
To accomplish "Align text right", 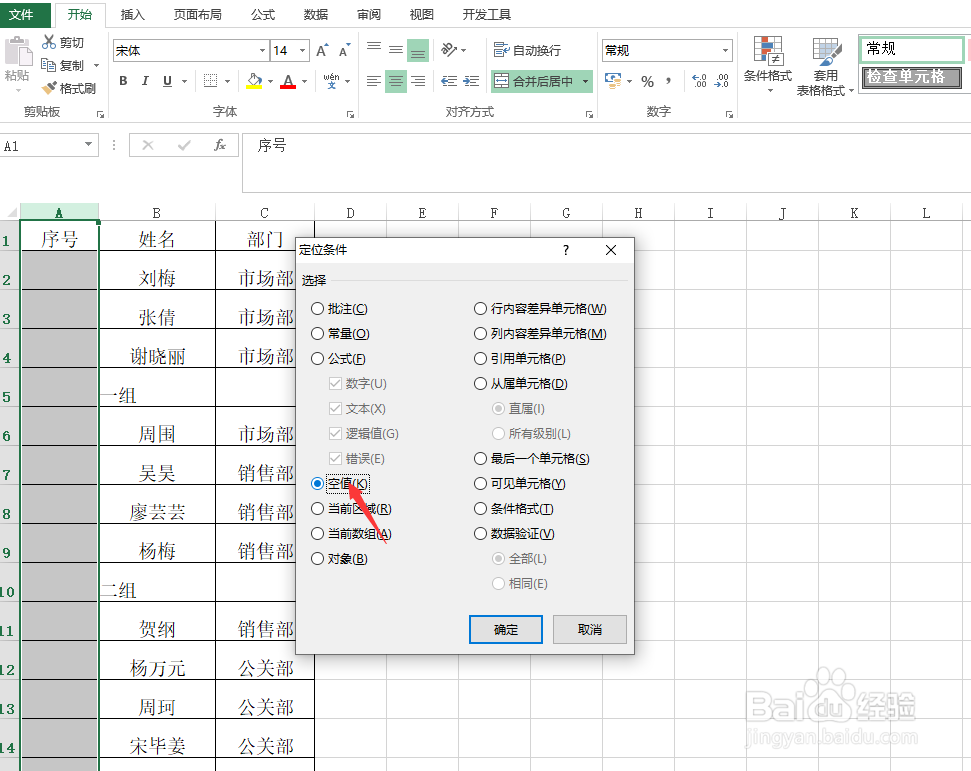I will click(418, 81).
